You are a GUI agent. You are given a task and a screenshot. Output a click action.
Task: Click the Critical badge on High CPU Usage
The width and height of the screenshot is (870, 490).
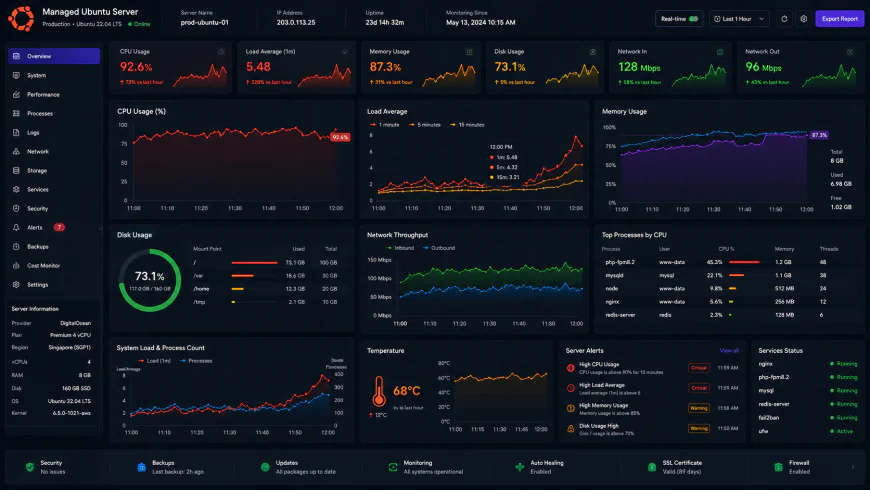coord(699,368)
